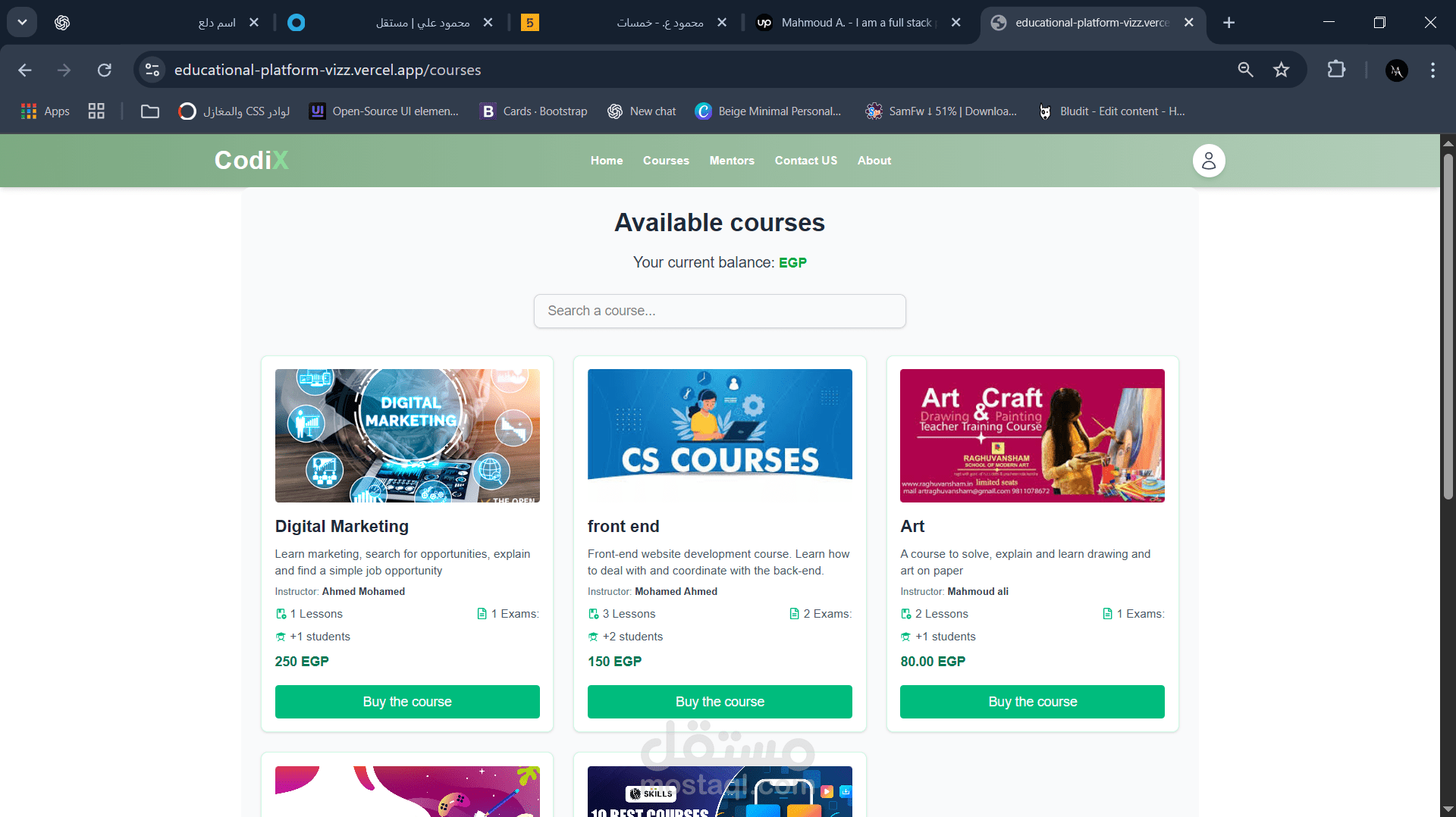The height and width of the screenshot is (817, 1456).
Task: Open the Mentors nav link
Action: 732,161
